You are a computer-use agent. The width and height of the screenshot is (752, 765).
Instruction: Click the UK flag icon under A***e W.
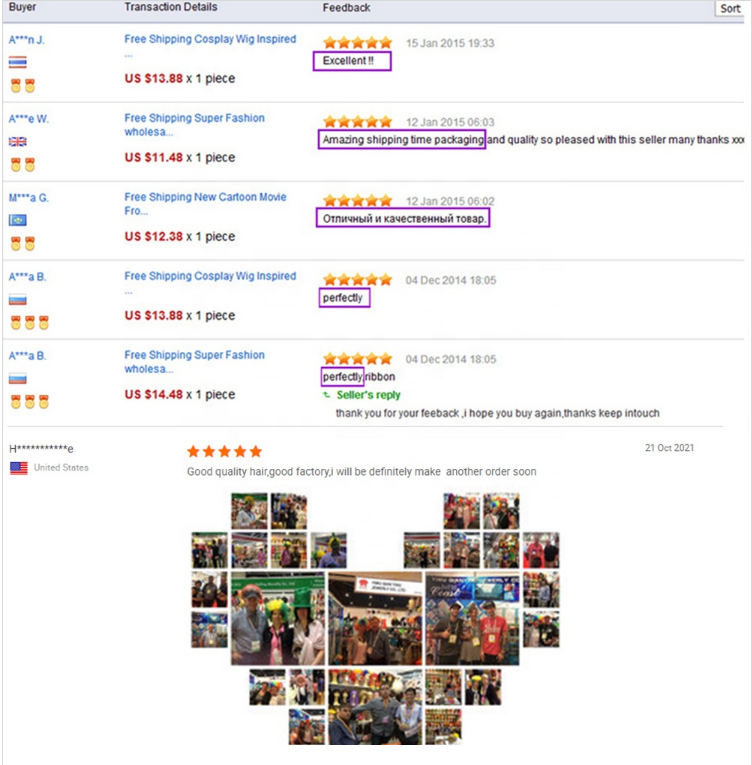pos(18,141)
